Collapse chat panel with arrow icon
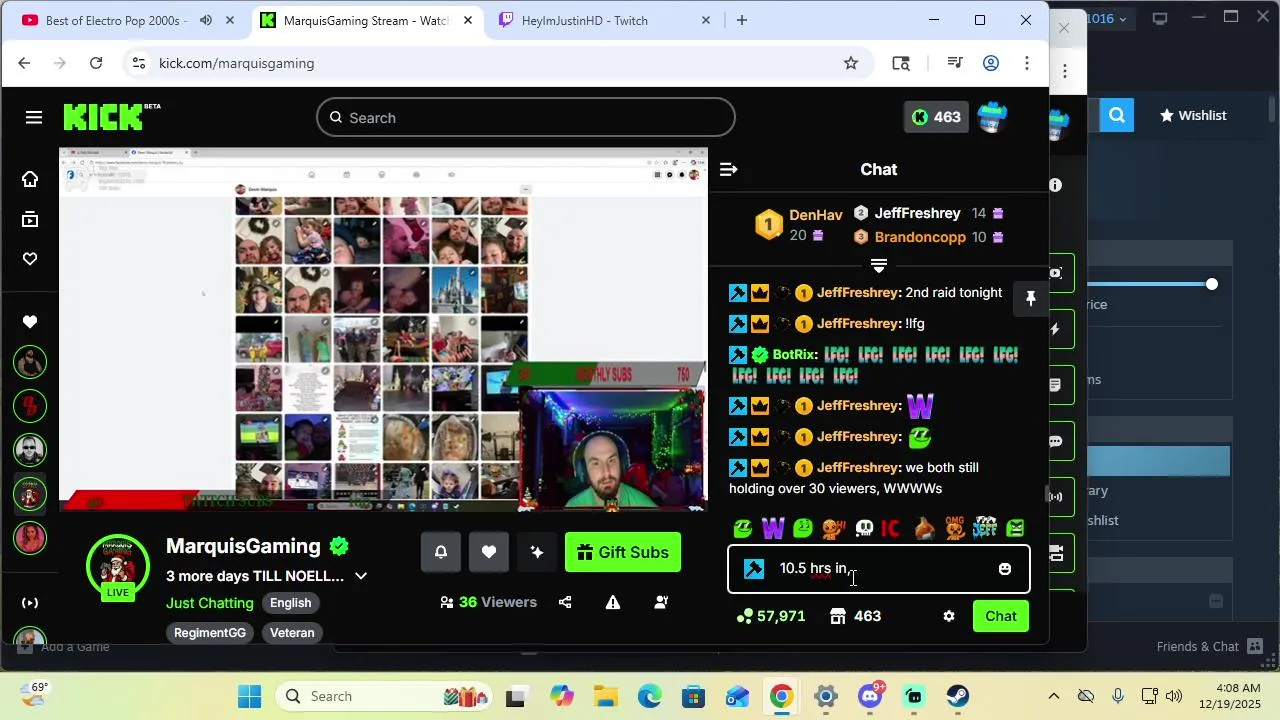The image size is (1280, 720). pyautogui.click(x=728, y=170)
